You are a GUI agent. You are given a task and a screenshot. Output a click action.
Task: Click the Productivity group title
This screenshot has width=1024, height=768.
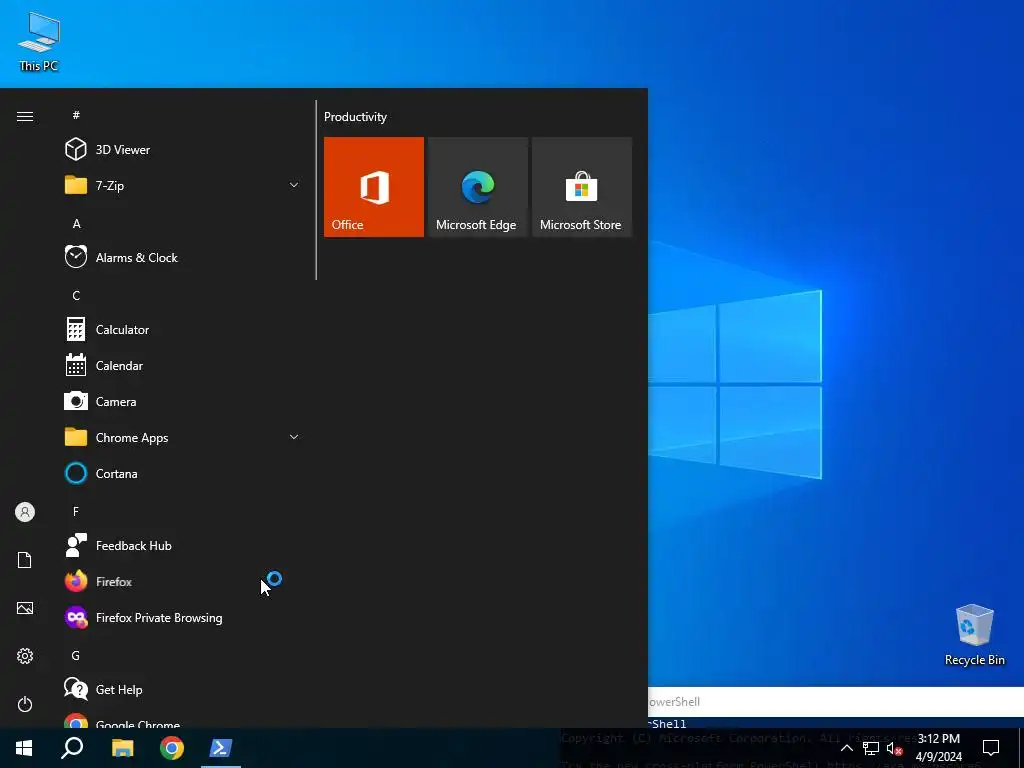pos(355,117)
